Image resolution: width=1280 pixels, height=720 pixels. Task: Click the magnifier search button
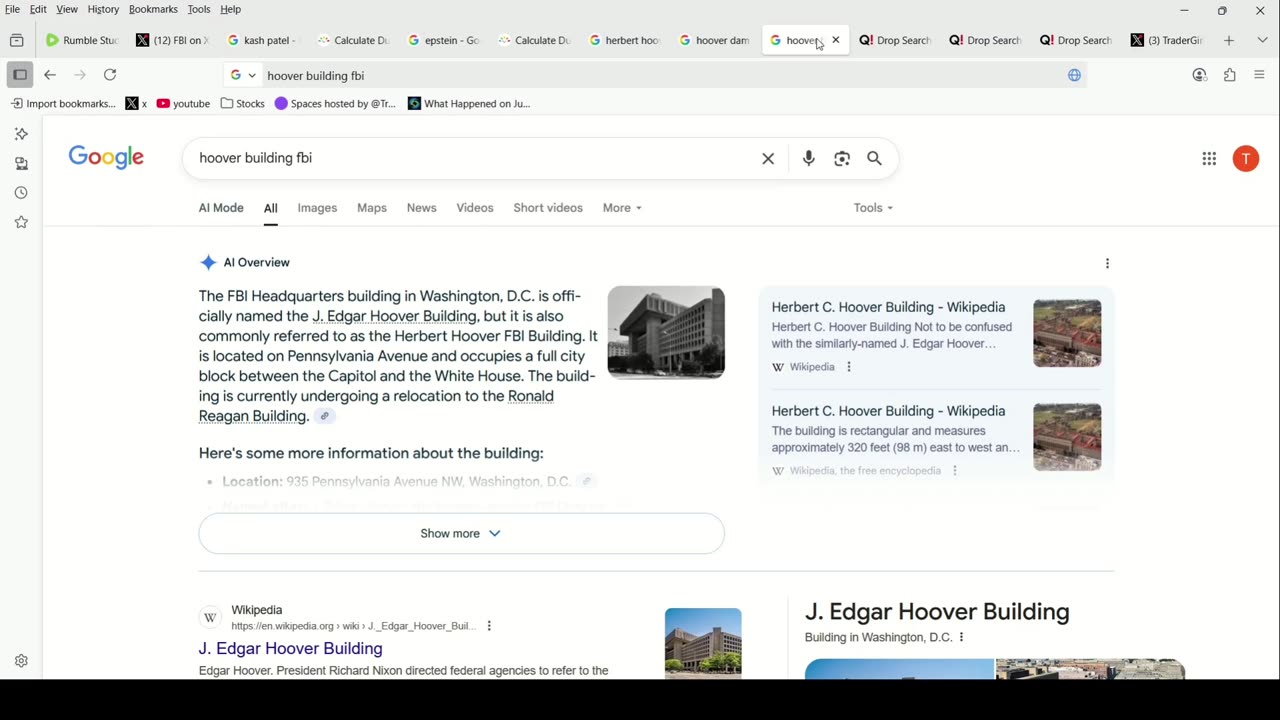pos(874,158)
